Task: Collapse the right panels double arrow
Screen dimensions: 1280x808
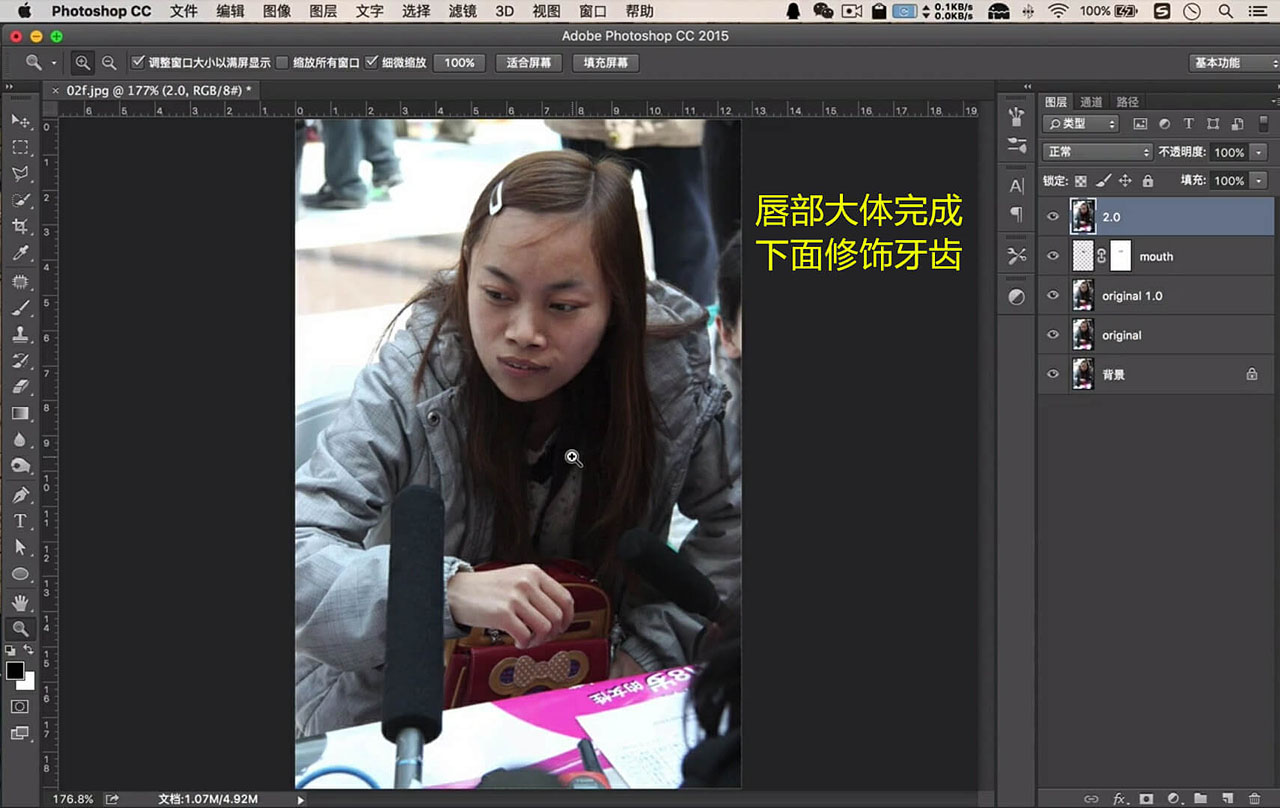Action: [1027, 87]
